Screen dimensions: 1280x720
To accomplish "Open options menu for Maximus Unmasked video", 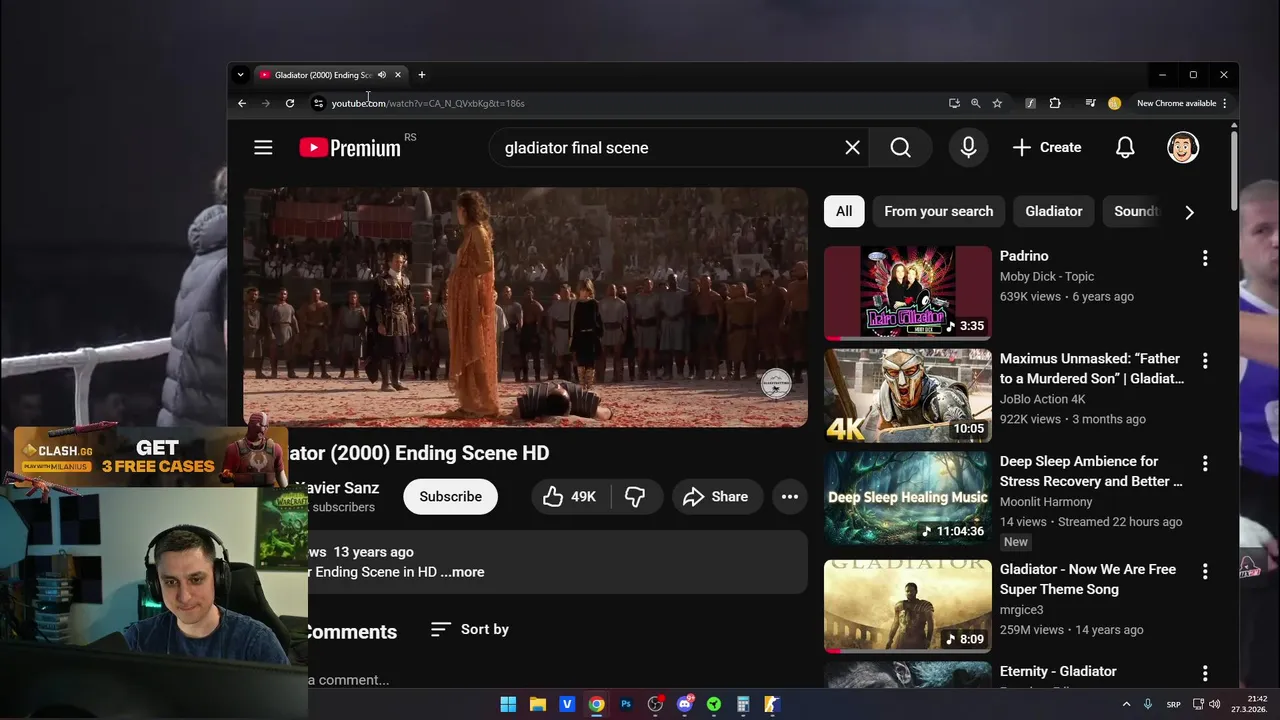I will pyautogui.click(x=1205, y=360).
